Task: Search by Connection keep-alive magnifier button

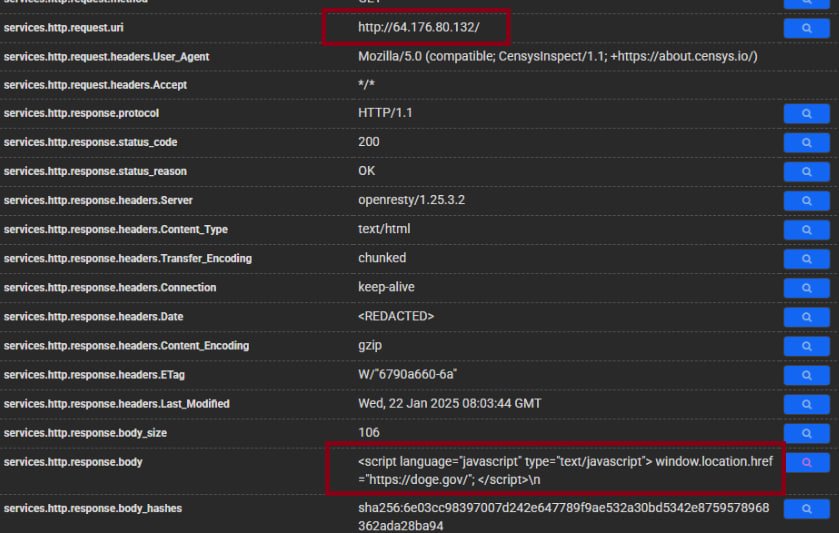Action: [x=807, y=288]
